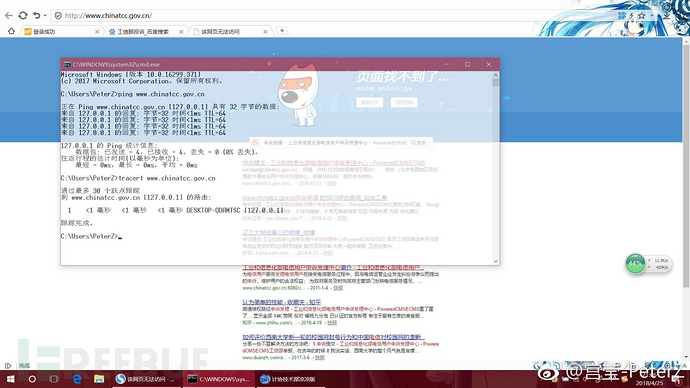Open File Explorer from the taskbar

click(x=99, y=379)
